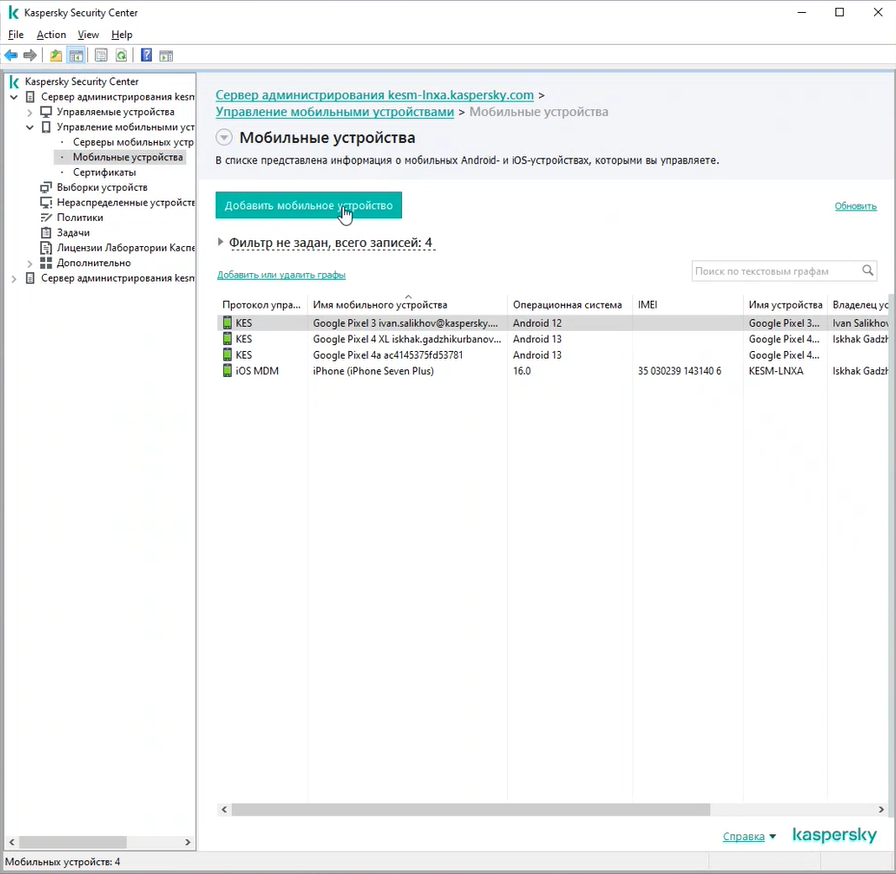Open Help via the question mark icon
This screenshot has width=896, height=874.
(x=146, y=56)
